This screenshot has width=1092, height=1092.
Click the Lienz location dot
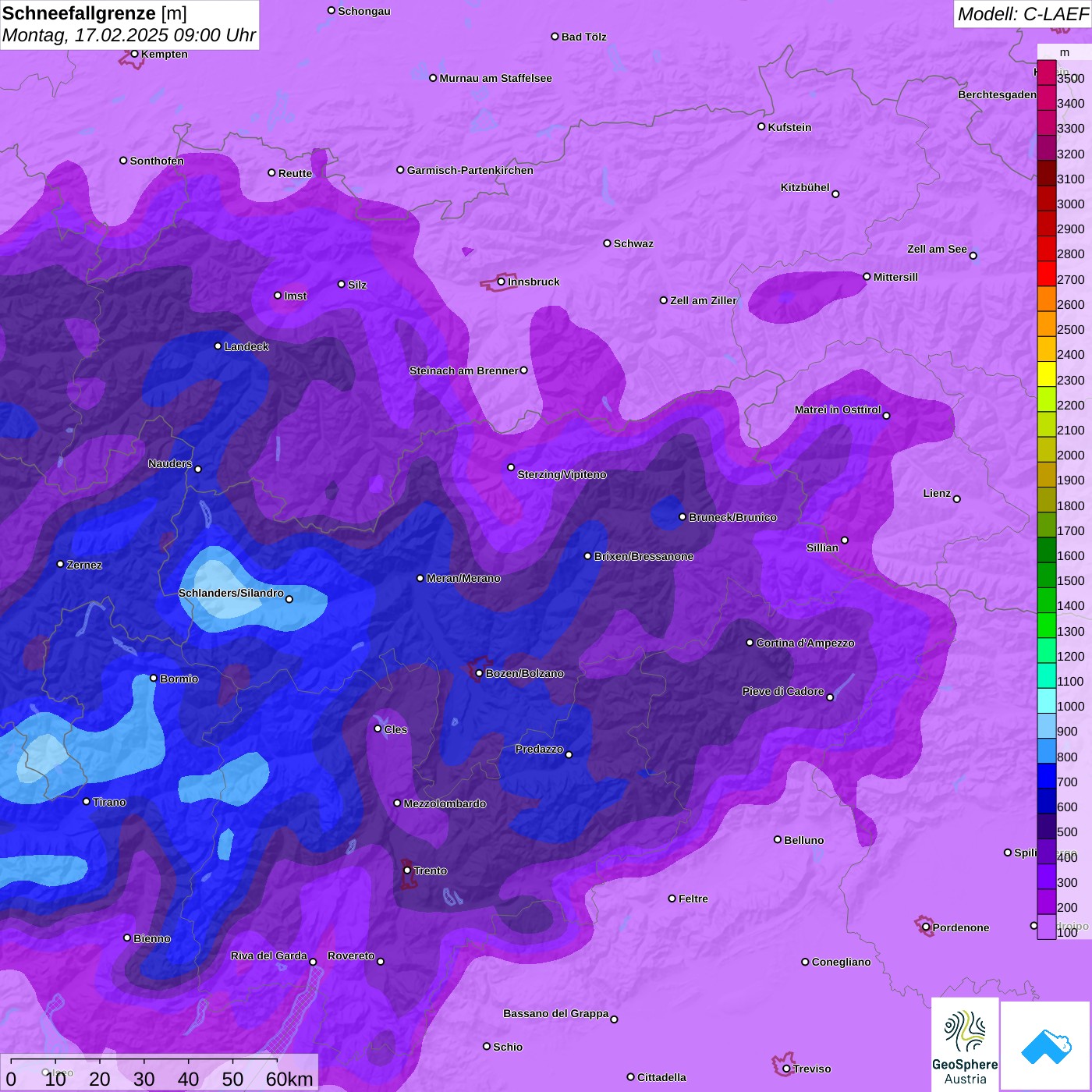(x=957, y=499)
